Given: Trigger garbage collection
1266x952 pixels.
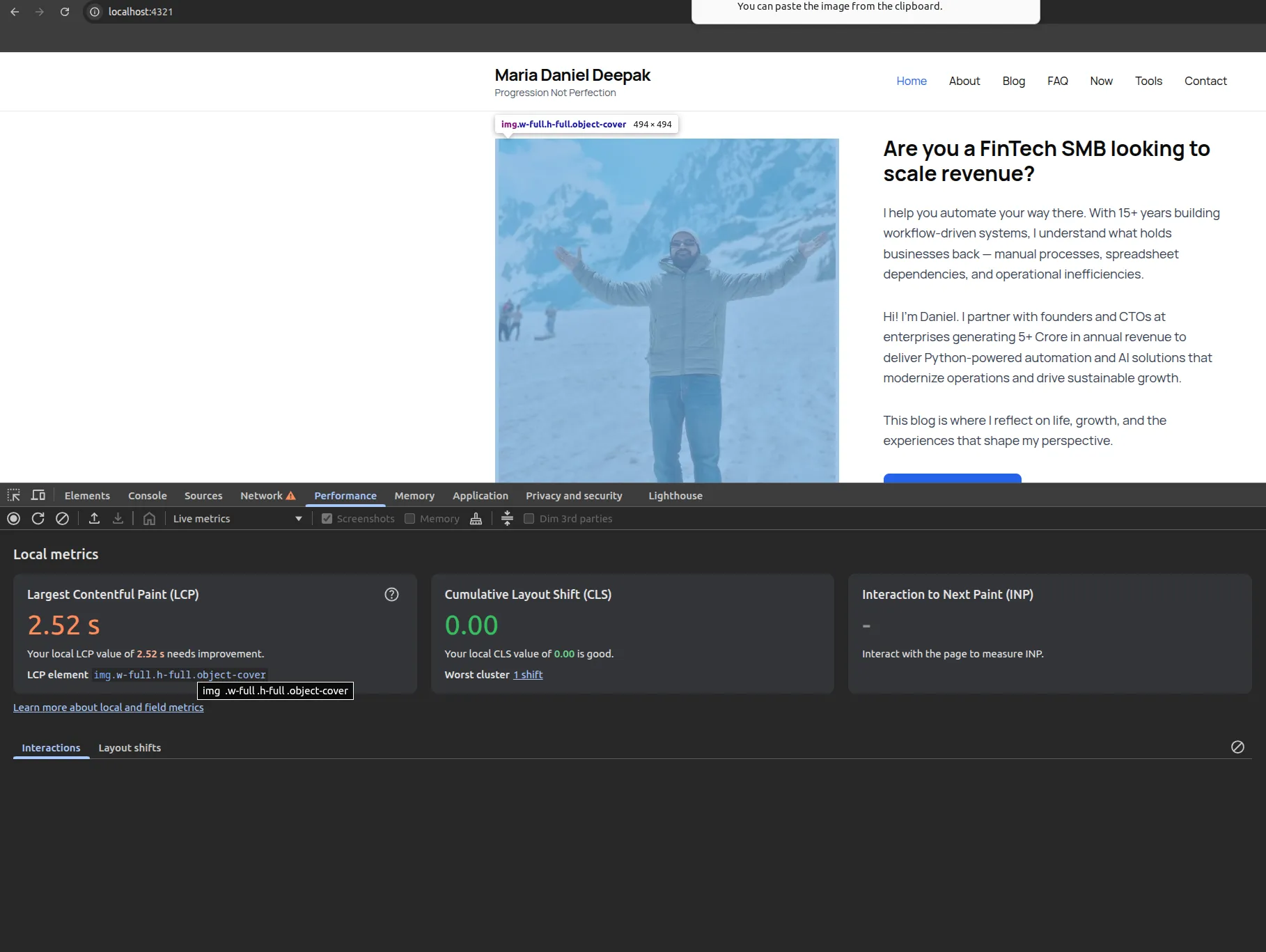Looking at the screenshot, I should pos(476,519).
